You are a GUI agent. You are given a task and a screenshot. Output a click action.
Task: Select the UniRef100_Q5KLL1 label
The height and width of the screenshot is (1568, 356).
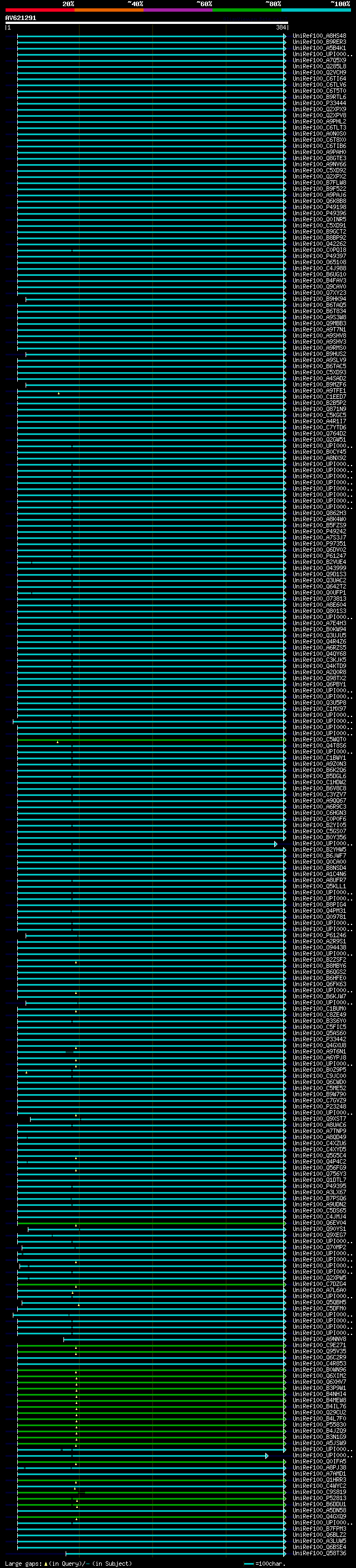(x=319, y=886)
